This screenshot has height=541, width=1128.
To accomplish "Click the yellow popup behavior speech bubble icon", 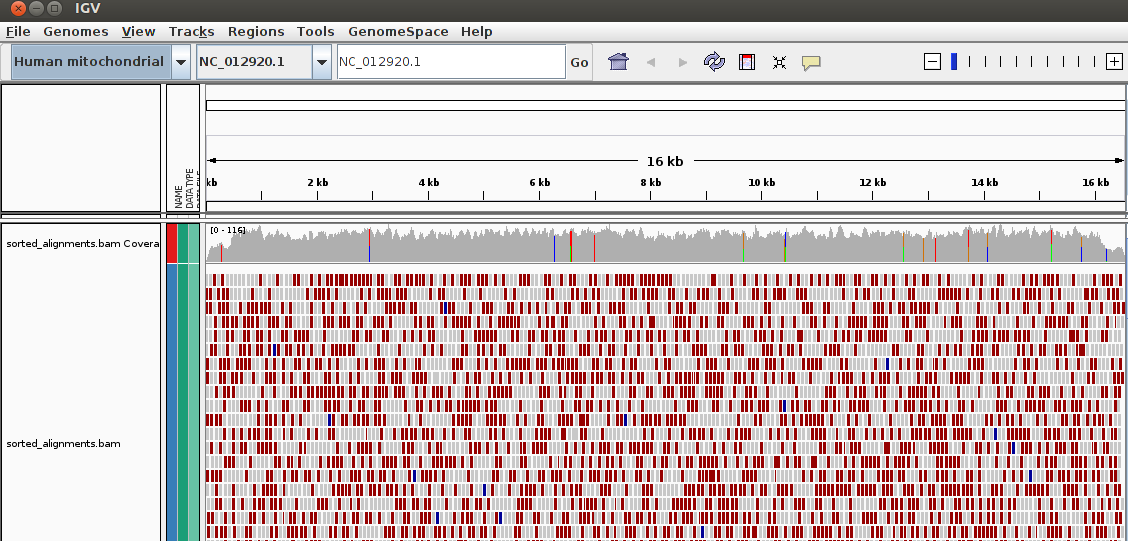I will [811, 62].
